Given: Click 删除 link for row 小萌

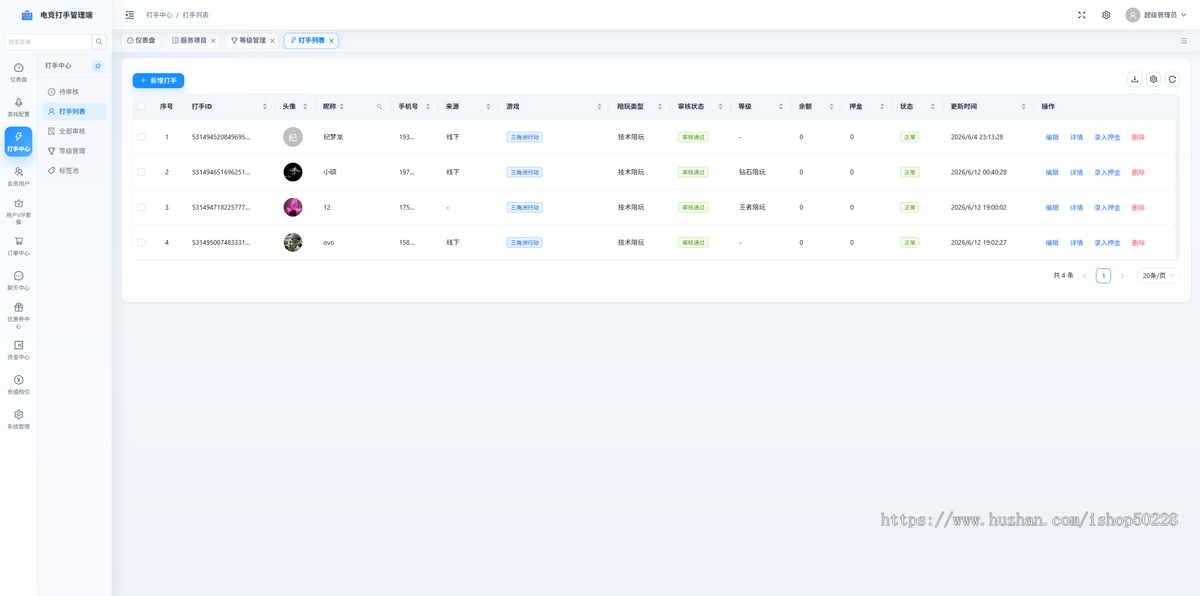Looking at the screenshot, I should point(1138,172).
